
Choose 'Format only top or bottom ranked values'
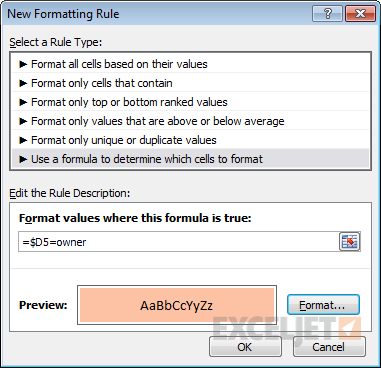tap(191, 102)
